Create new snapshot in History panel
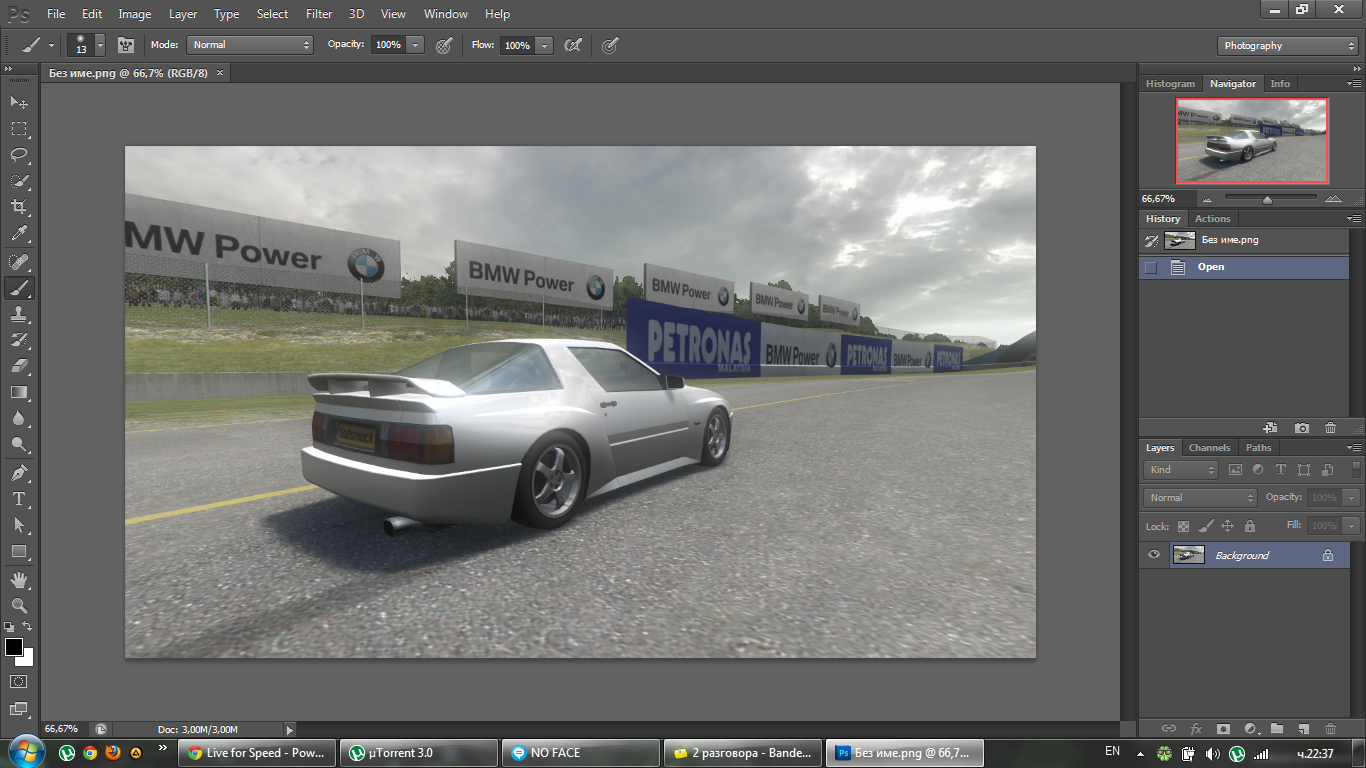The height and width of the screenshot is (768, 1366). tap(1302, 428)
